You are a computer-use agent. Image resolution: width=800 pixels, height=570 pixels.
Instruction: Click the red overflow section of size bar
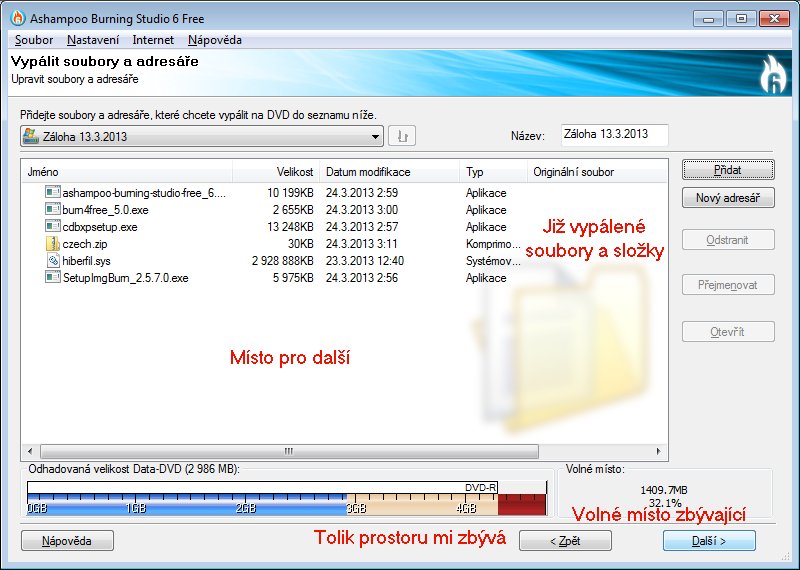[522, 505]
